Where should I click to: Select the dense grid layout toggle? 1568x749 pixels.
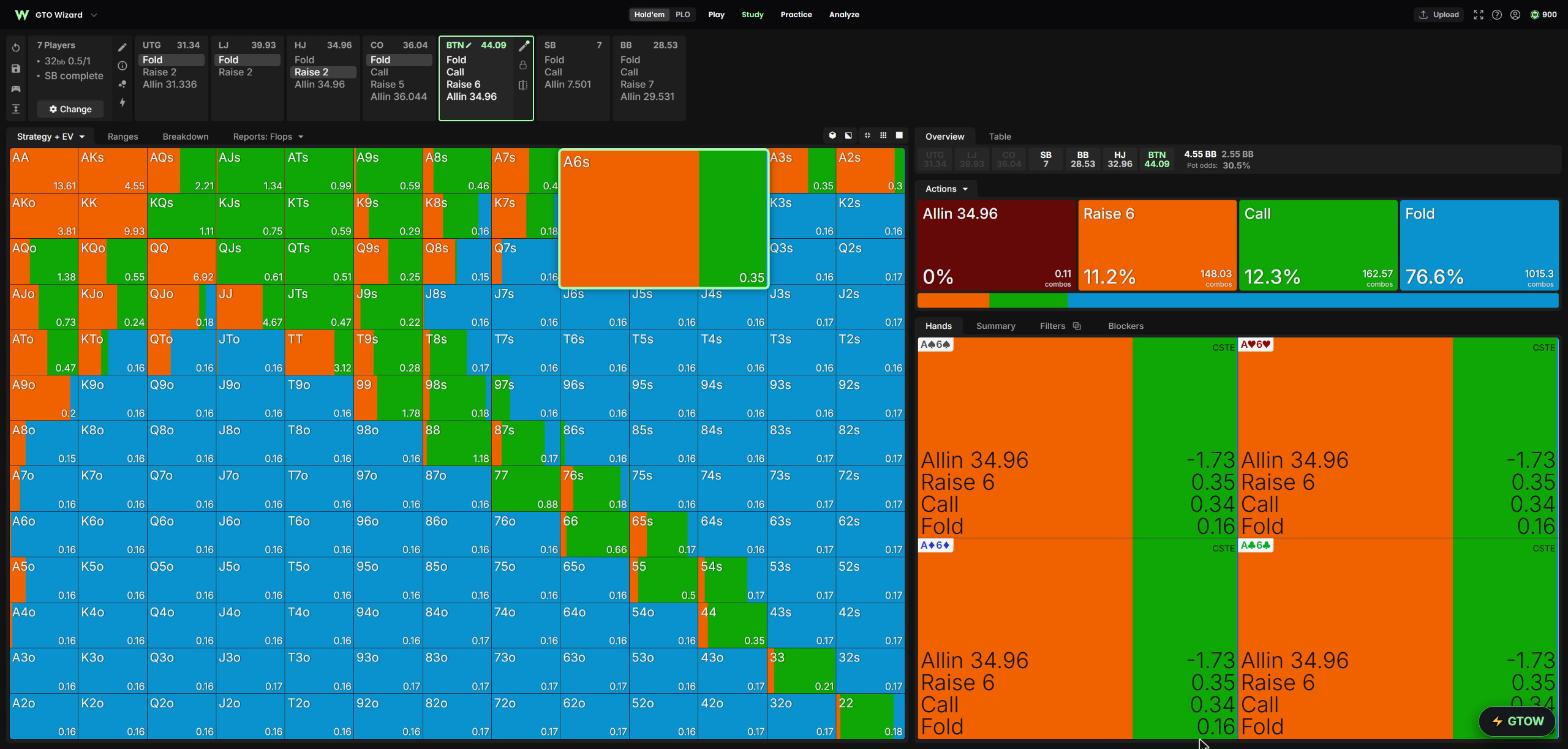[x=883, y=136]
